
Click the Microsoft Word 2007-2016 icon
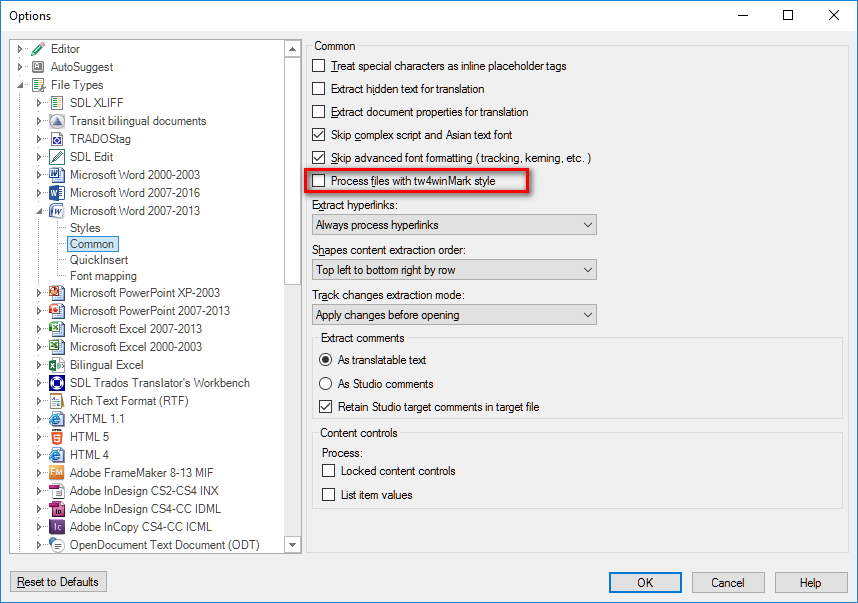[x=57, y=193]
